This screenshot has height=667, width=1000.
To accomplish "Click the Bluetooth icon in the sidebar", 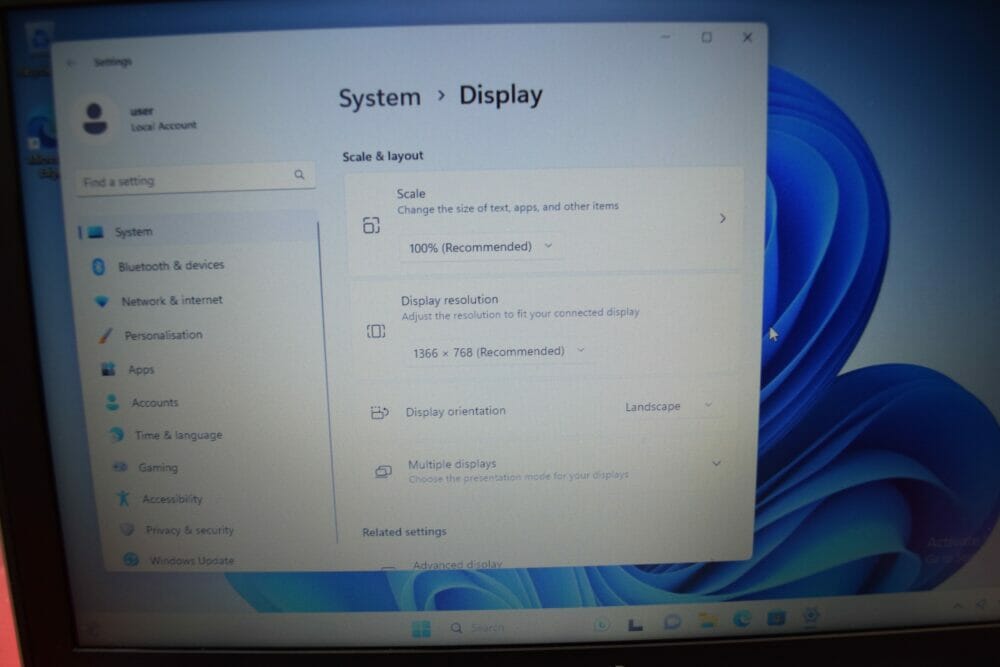I will coord(98,267).
